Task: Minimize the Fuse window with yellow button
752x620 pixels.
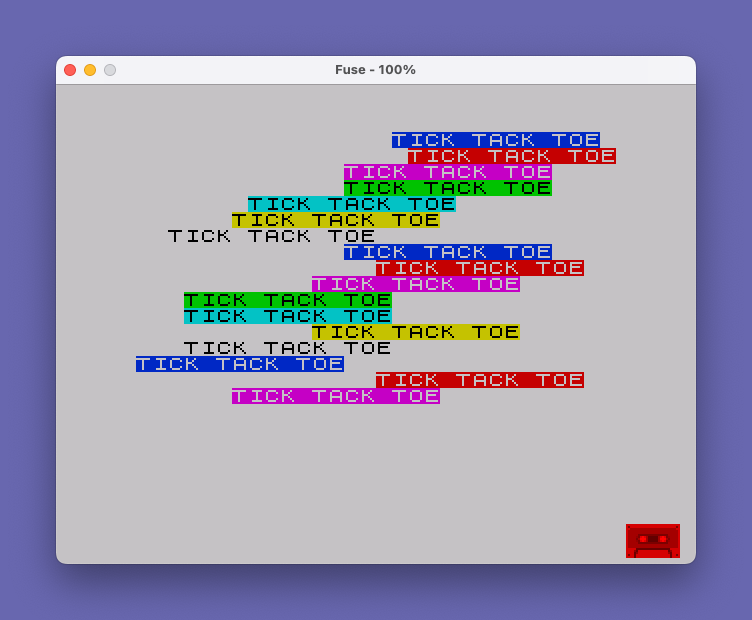Action: pyautogui.click(x=90, y=70)
